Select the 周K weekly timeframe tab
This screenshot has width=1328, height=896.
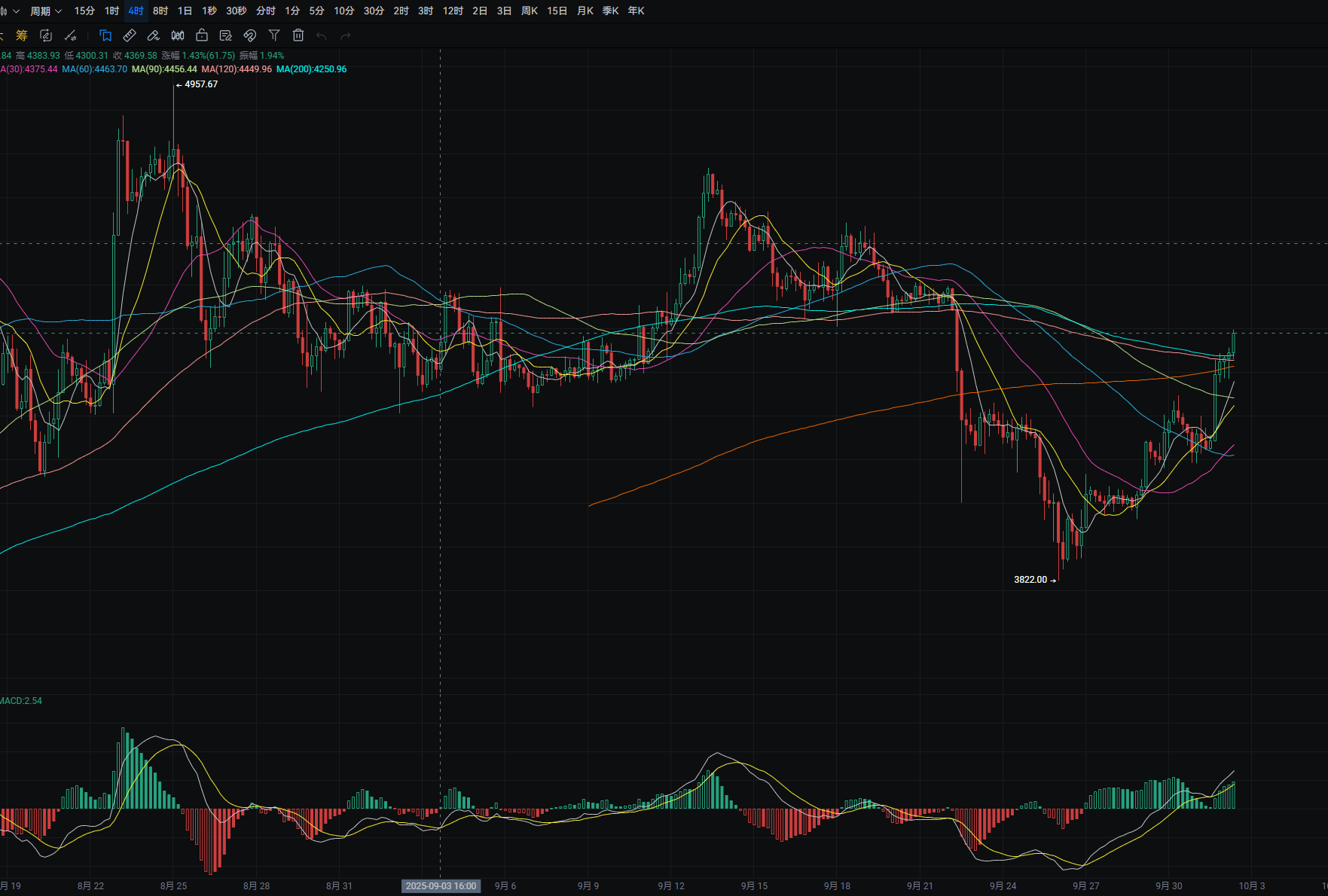[x=530, y=11]
